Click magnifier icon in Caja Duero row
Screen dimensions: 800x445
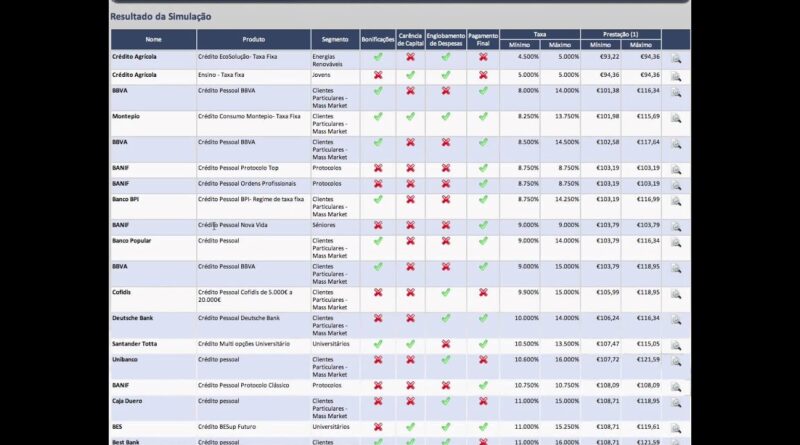676,403
